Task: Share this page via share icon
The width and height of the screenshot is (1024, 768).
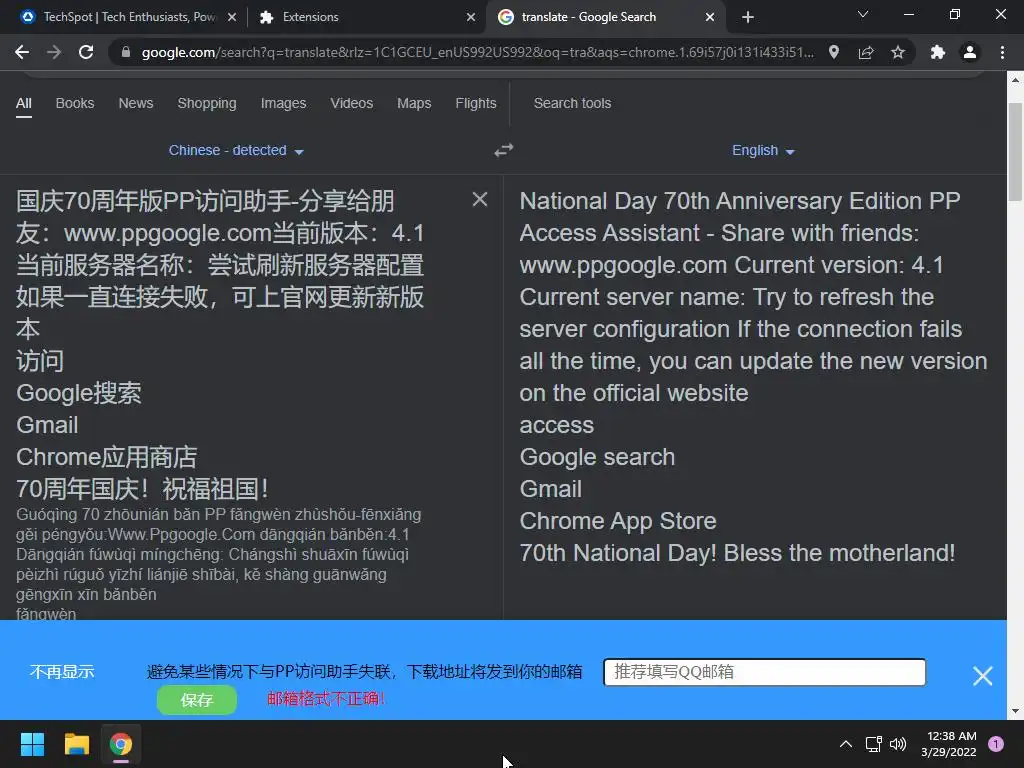Action: [866, 52]
